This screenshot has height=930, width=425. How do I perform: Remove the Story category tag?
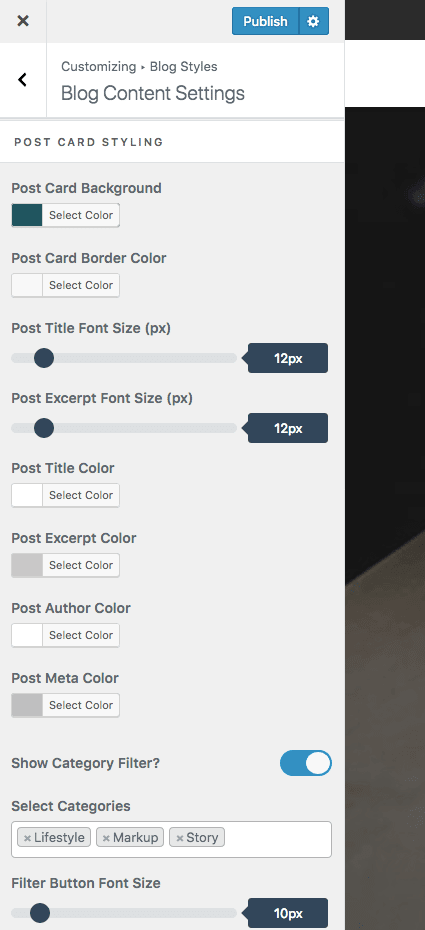click(180, 838)
